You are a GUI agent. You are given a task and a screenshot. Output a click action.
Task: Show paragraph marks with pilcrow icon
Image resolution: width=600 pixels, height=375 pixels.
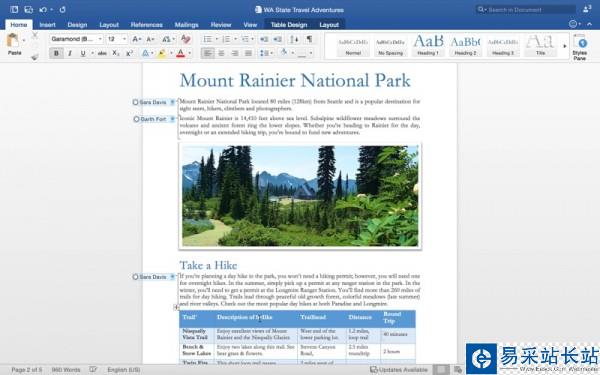[x=309, y=39]
